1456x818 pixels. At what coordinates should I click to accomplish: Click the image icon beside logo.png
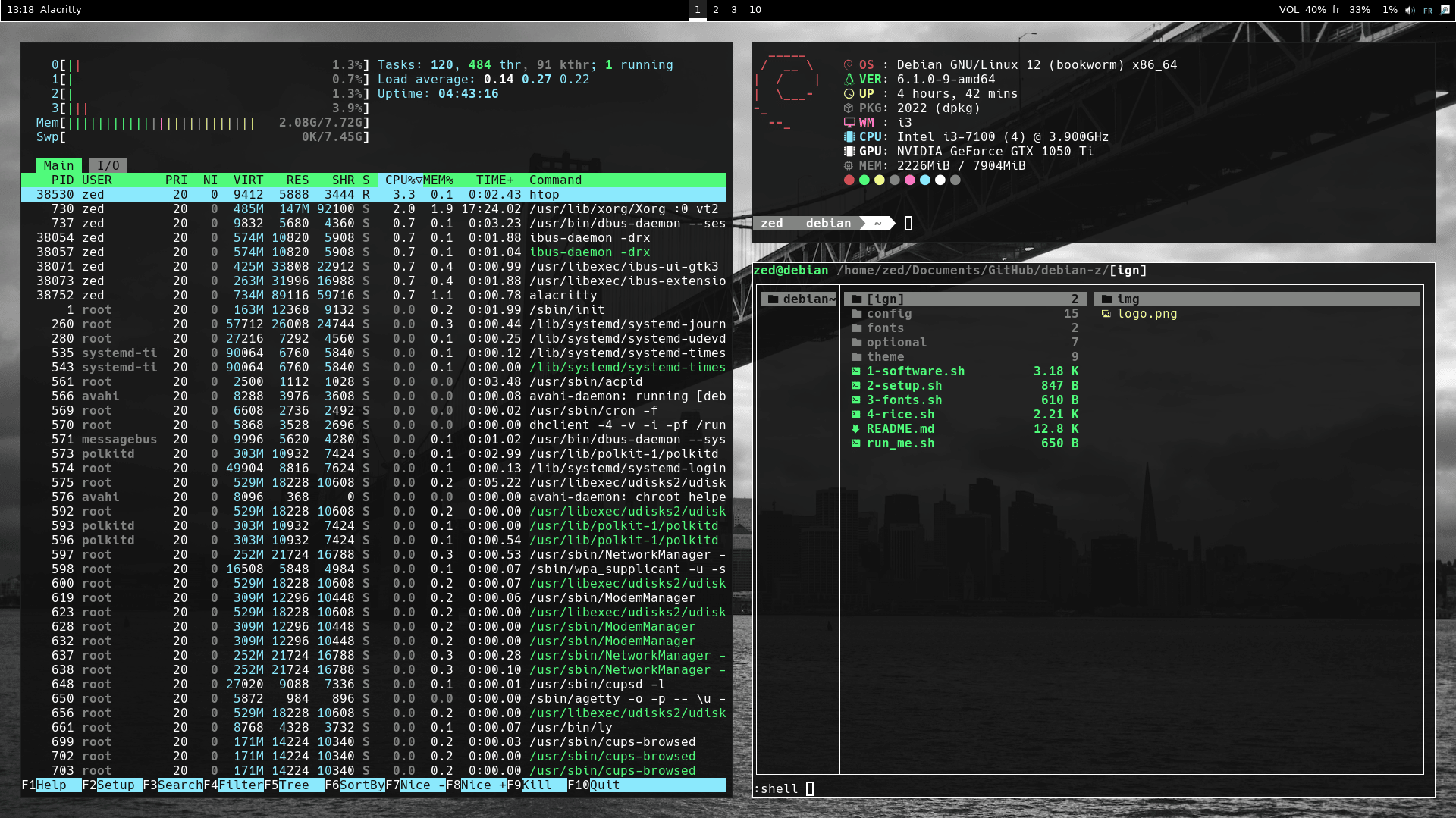point(1105,314)
